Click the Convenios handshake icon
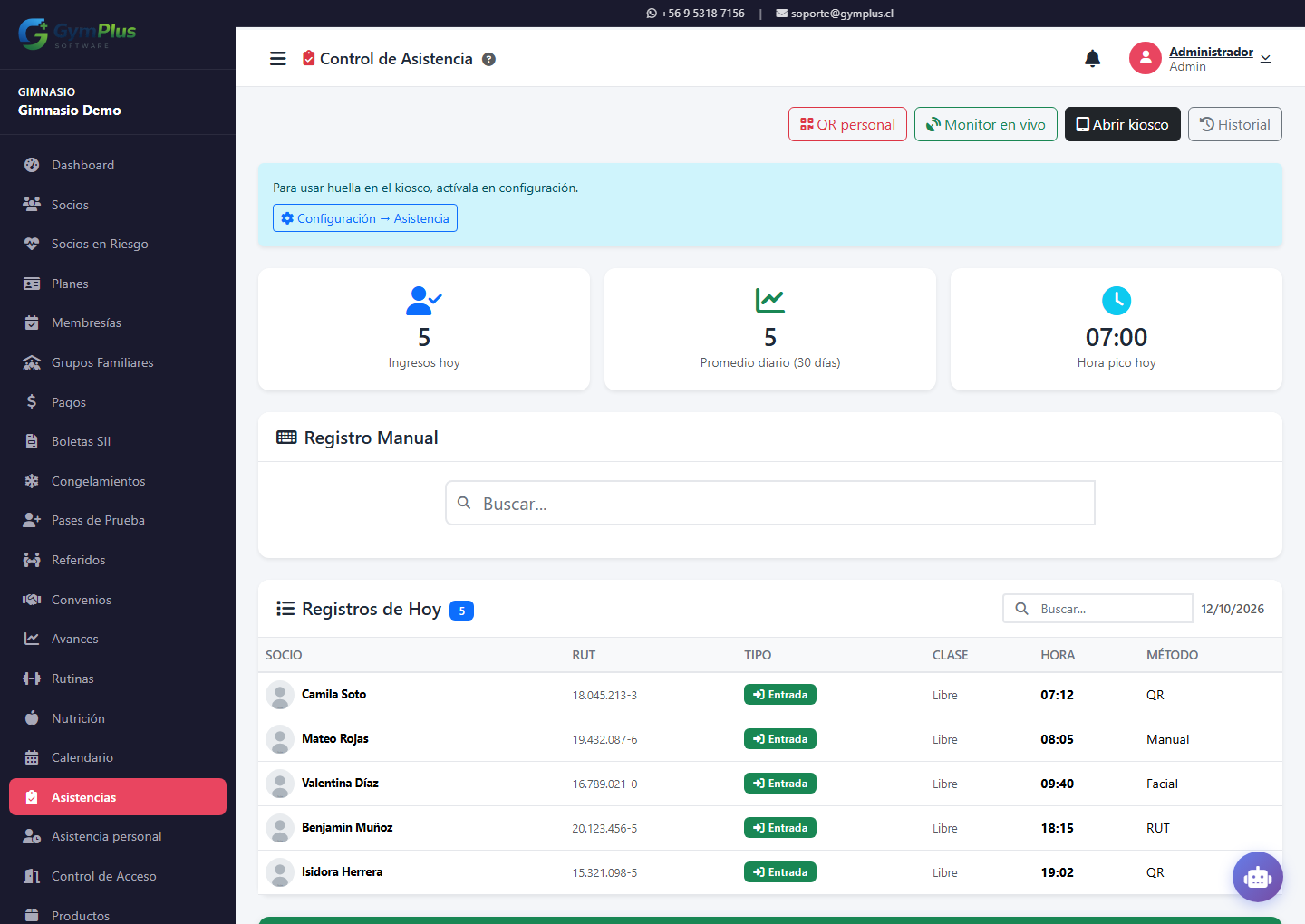Screen dimensions: 1305x924 [x=32, y=600]
